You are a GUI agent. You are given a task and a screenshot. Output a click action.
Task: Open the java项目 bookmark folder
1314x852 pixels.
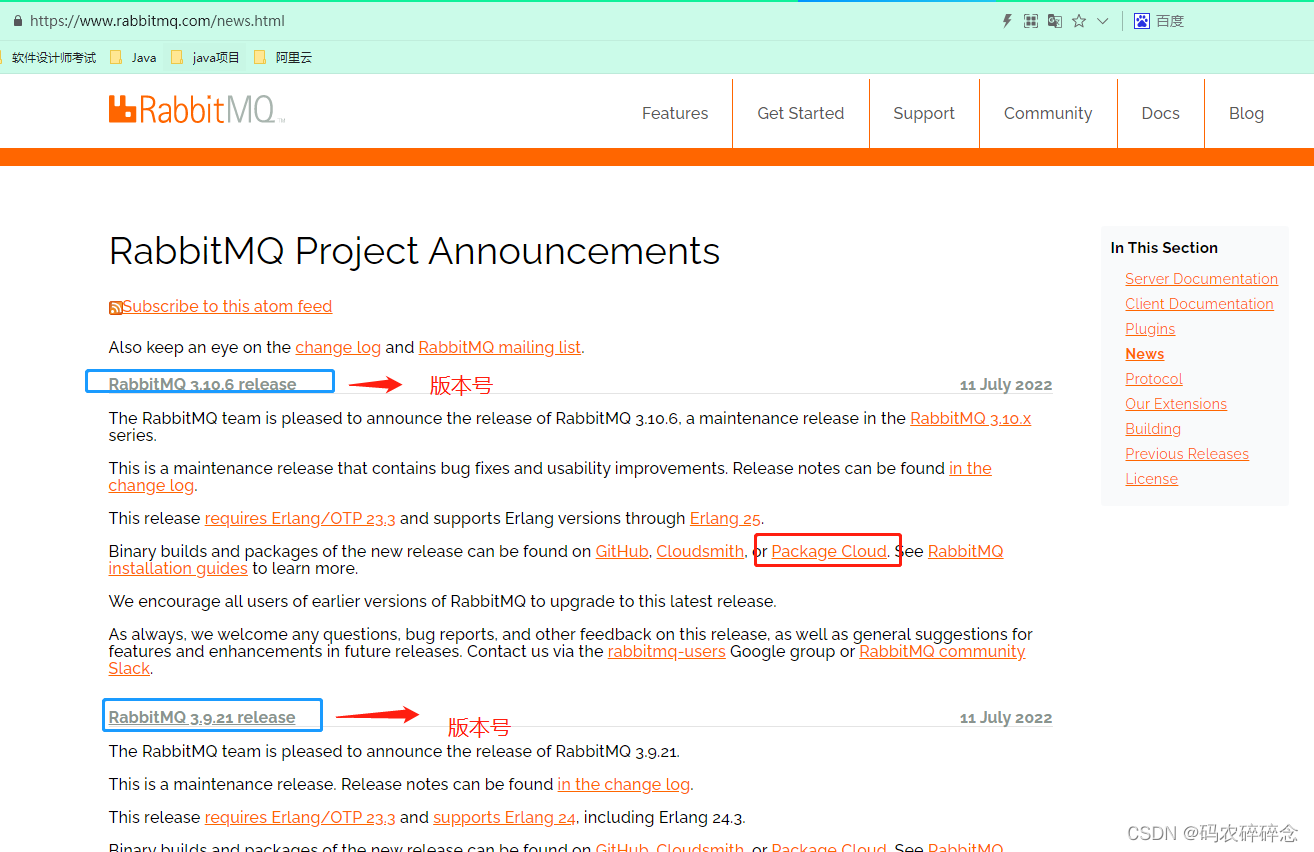(206, 58)
